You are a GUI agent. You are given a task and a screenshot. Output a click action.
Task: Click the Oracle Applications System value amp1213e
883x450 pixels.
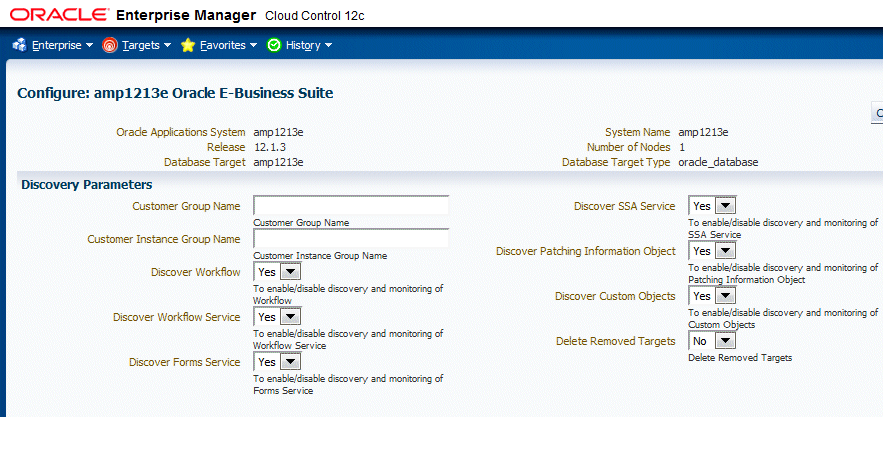point(278,132)
